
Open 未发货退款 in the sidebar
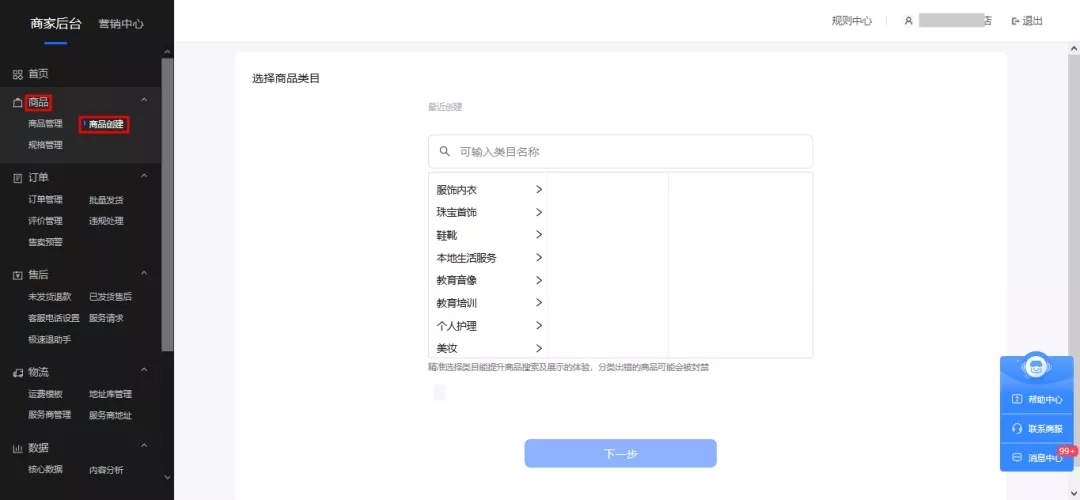click(50, 297)
